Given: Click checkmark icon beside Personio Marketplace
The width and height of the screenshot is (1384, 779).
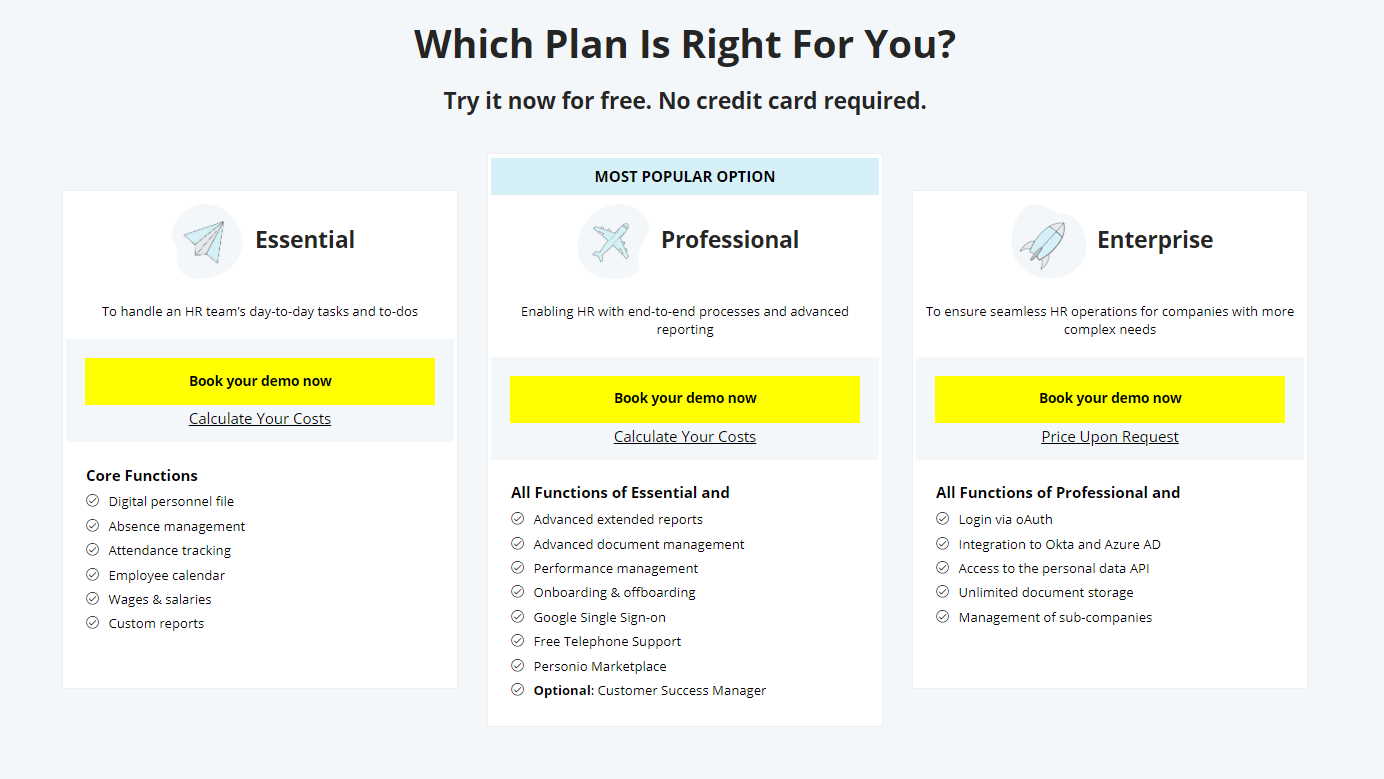Looking at the screenshot, I should (x=518, y=666).
